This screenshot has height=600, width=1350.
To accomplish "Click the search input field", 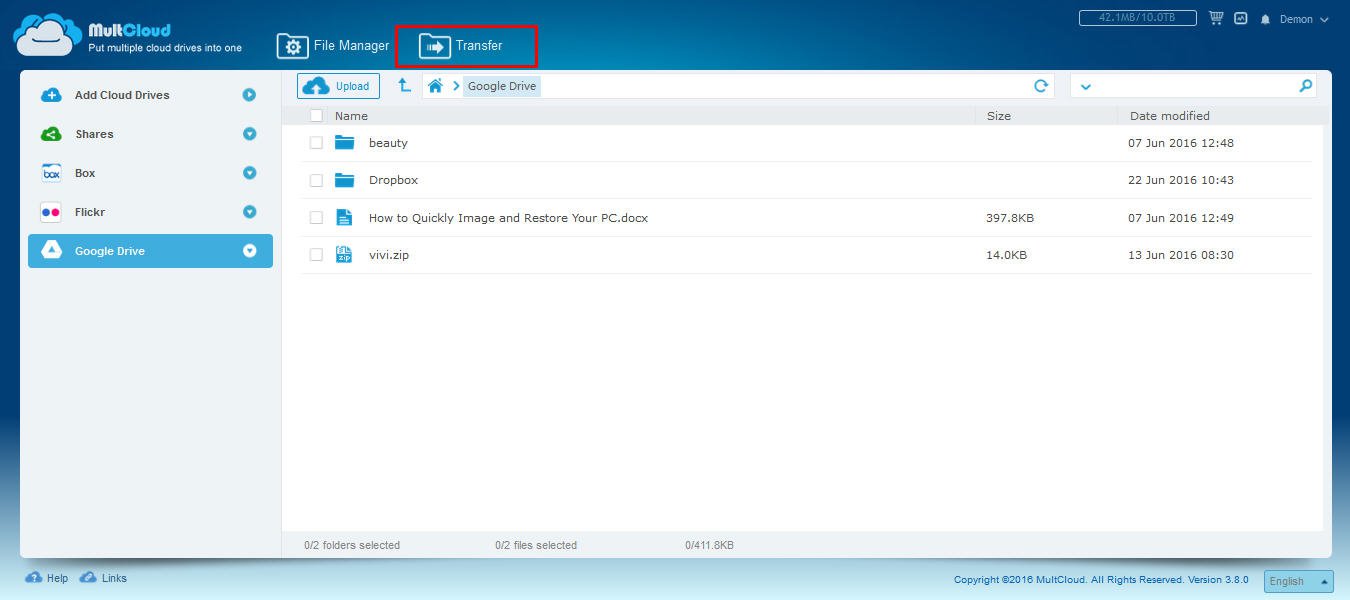I will click(1195, 86).
